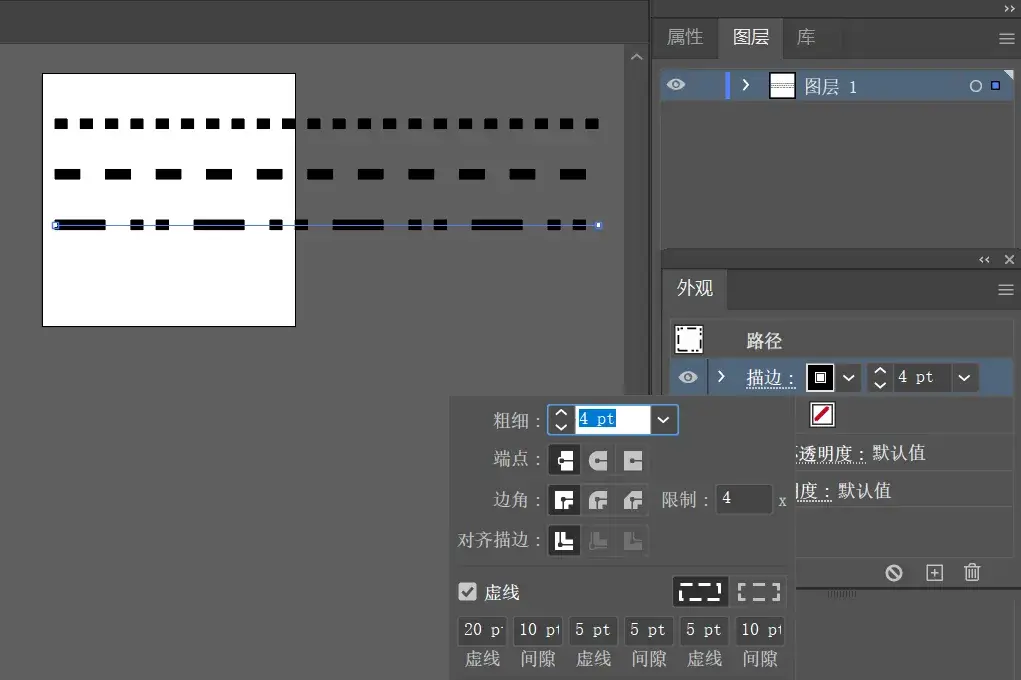
Task: Click the path thumbnail in Appearance panel
Action: (x=689, y=339)
